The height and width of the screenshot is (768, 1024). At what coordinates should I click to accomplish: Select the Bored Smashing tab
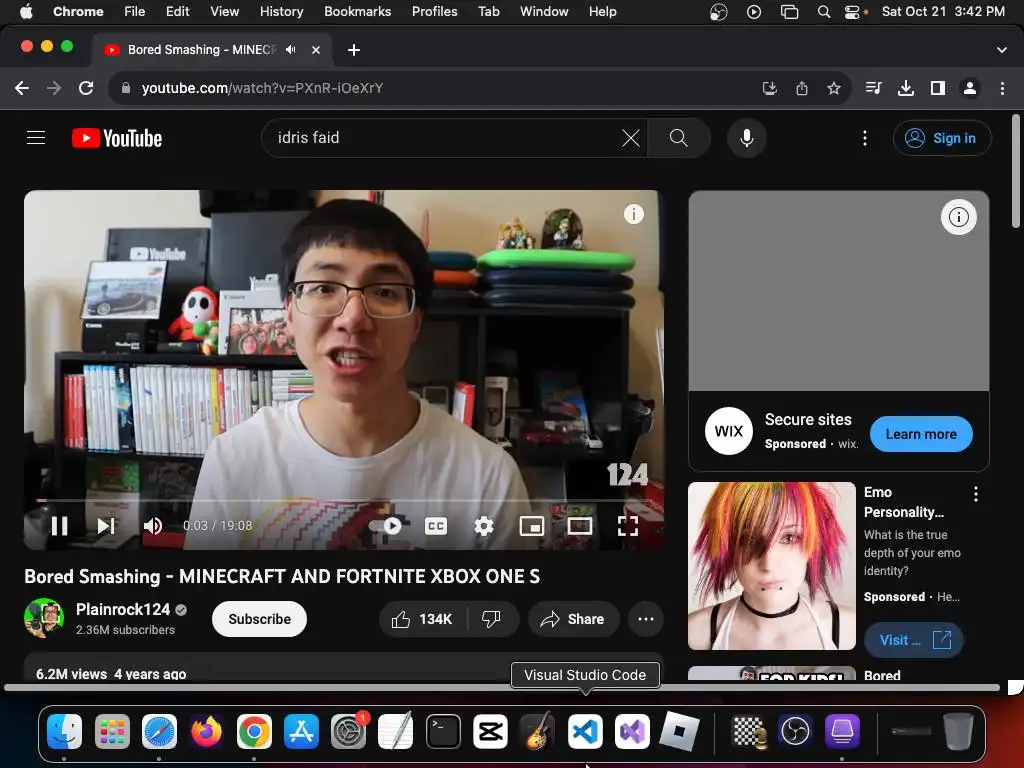click(x=212, y=50)
